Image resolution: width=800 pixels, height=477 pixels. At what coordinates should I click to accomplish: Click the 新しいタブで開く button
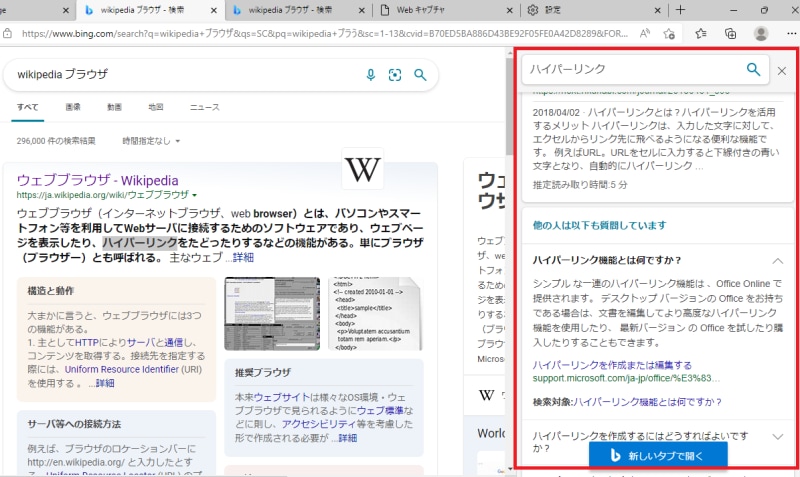[658, 456]
